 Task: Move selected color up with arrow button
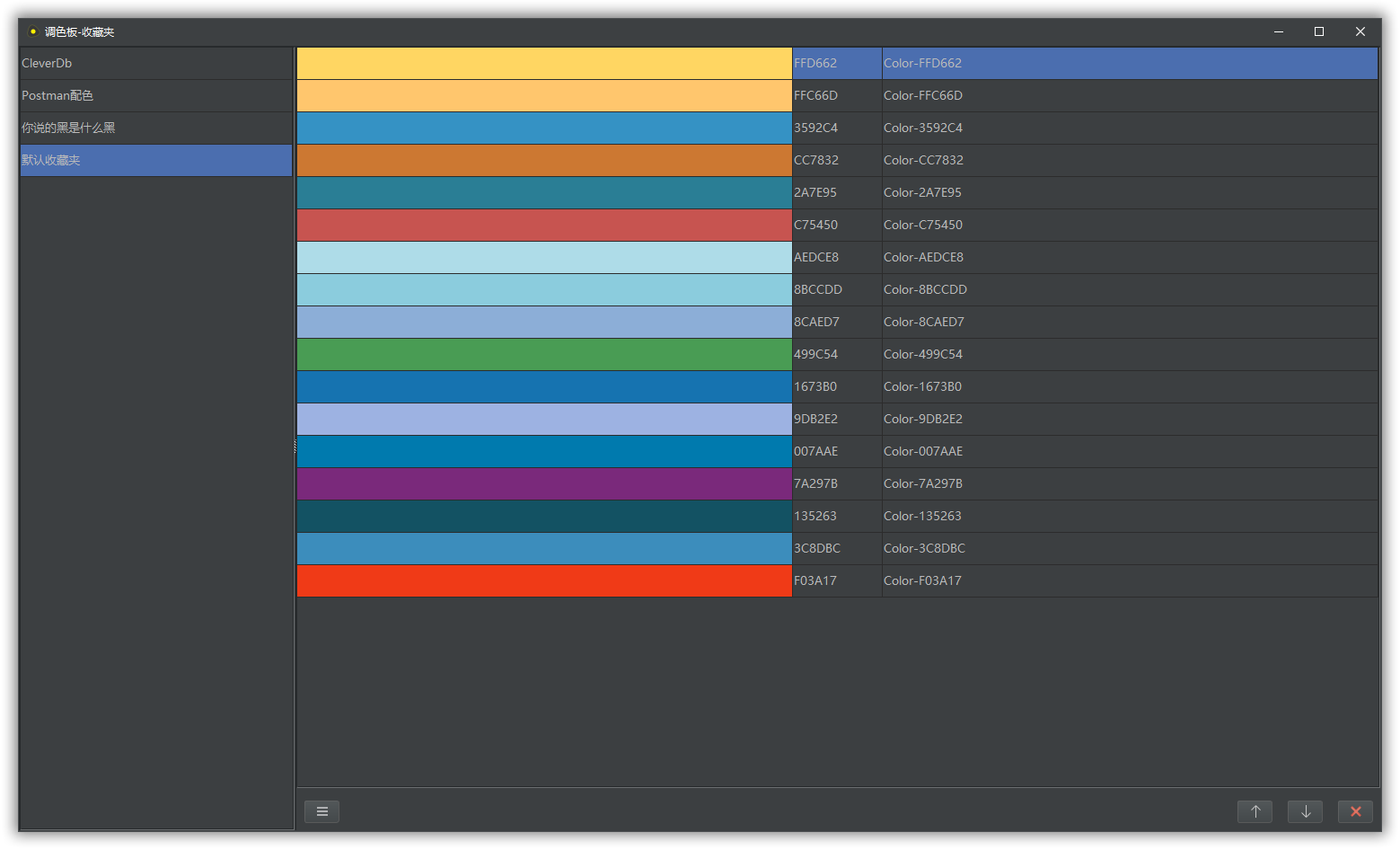[x=1255, y=811]
